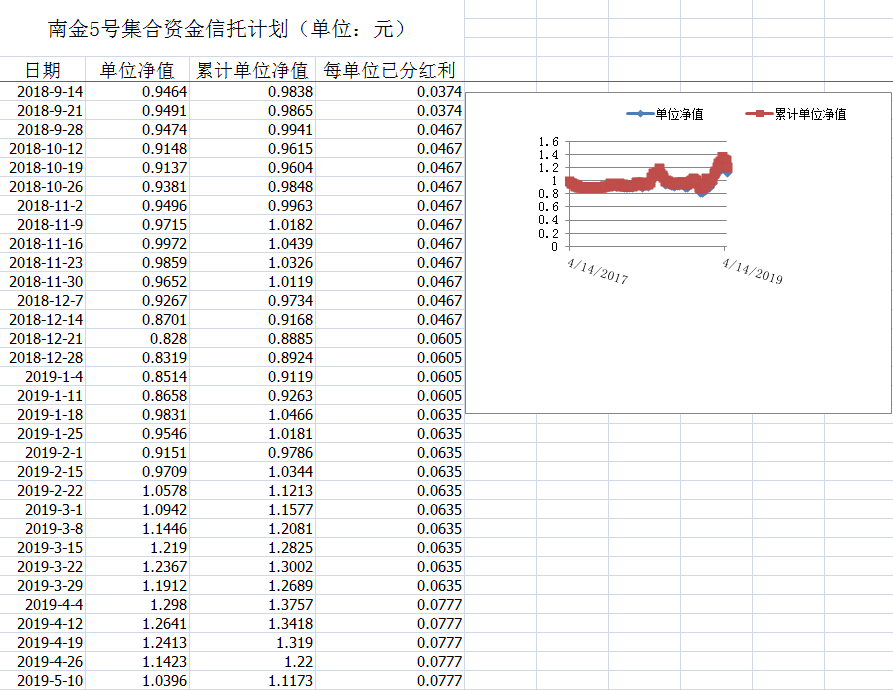
Task: Select date cell 2018-10-12
Action: click(43, 149)
